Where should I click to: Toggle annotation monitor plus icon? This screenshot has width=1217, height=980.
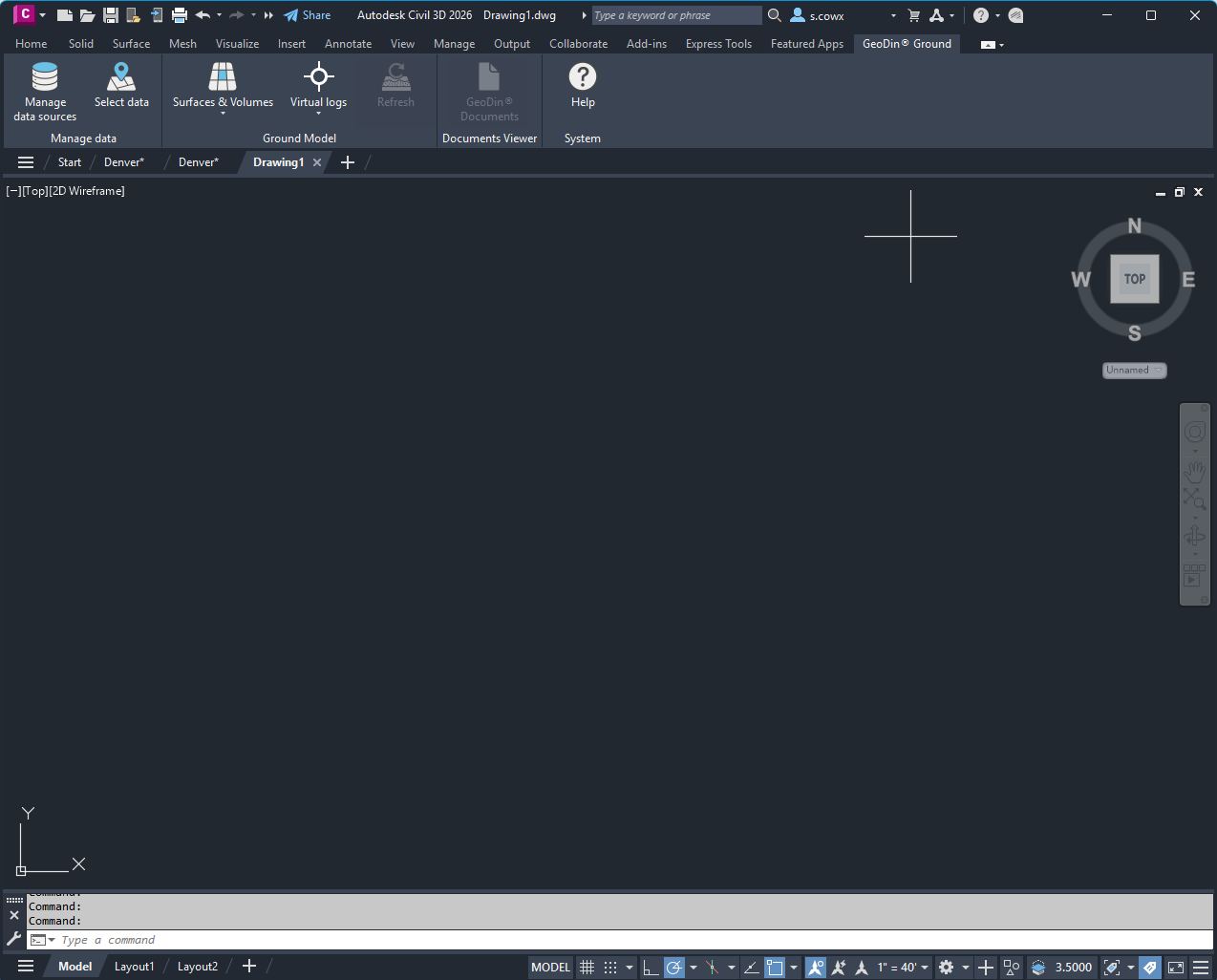pos(986,968)
